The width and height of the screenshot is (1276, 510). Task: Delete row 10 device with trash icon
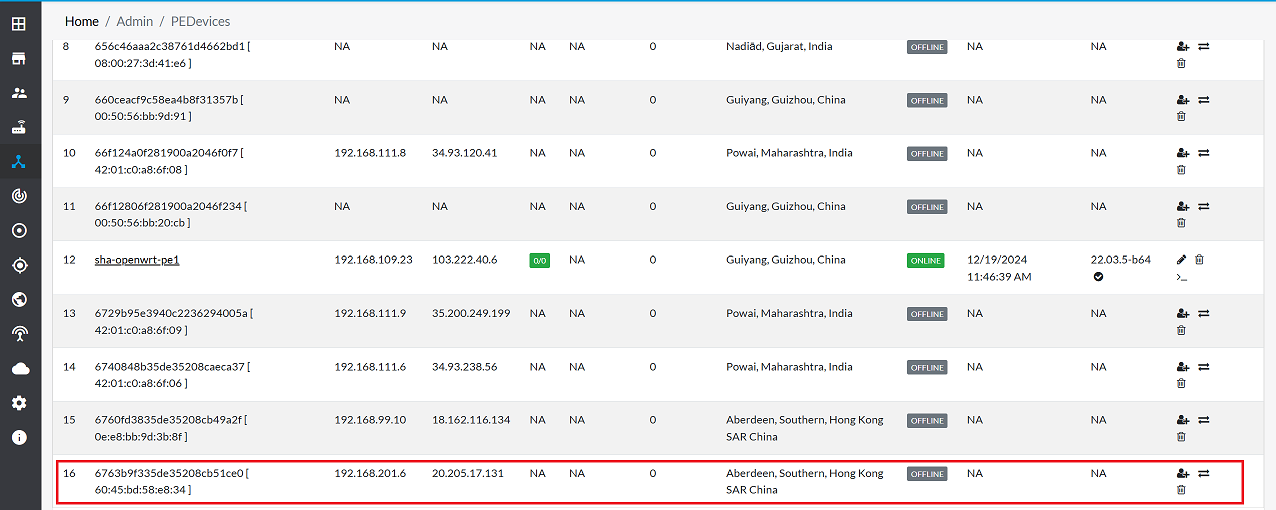1181,170
